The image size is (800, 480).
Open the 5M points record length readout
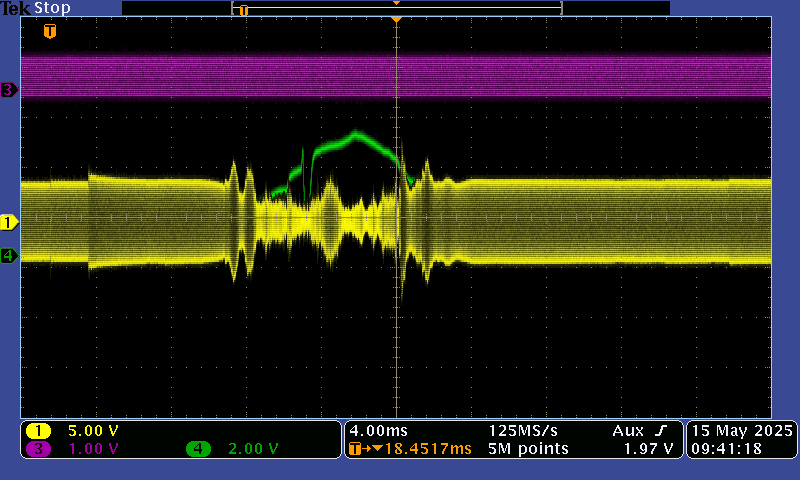(528, 449)
